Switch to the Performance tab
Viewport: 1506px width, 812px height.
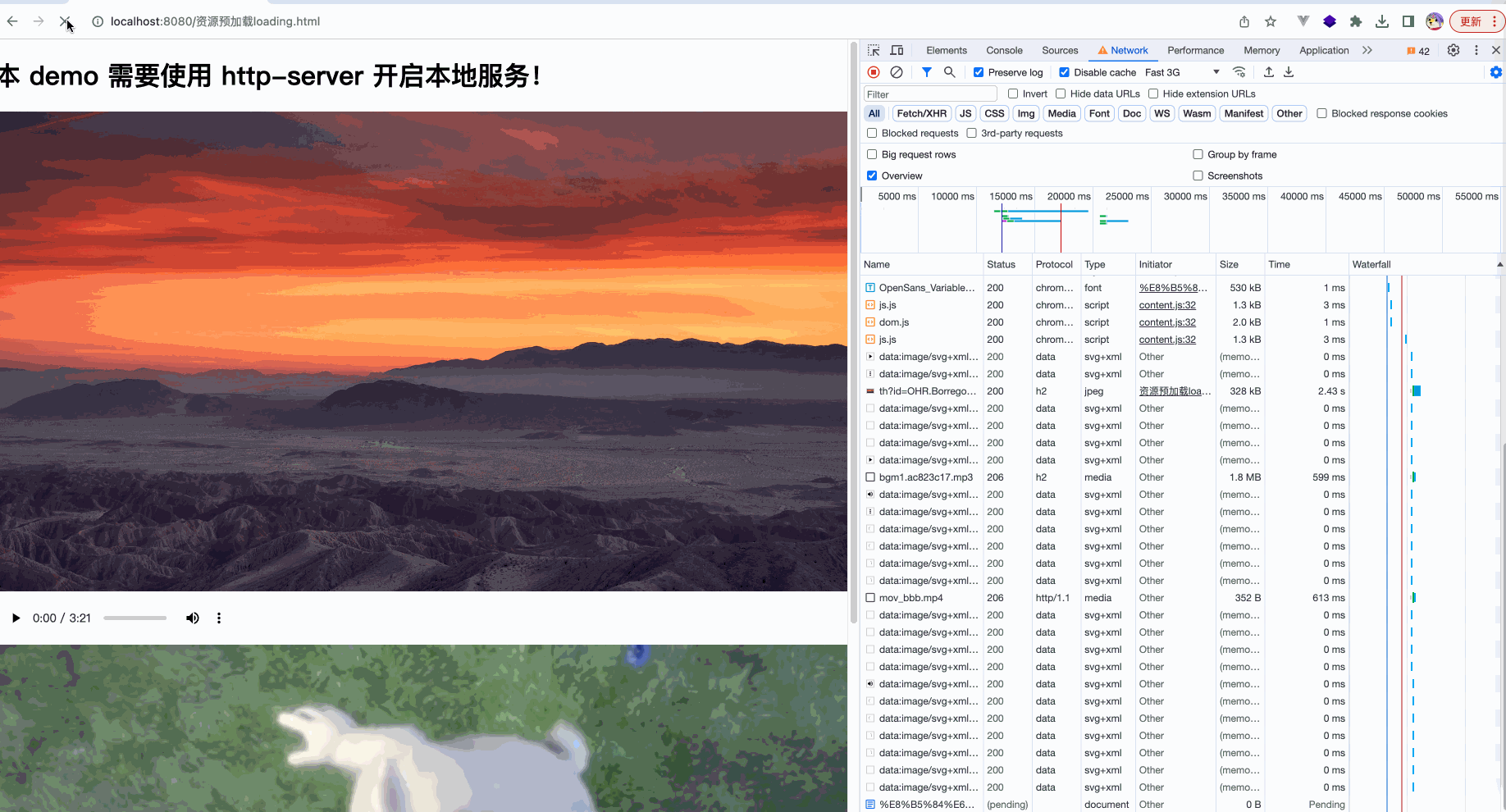[x=1195, y=50]
